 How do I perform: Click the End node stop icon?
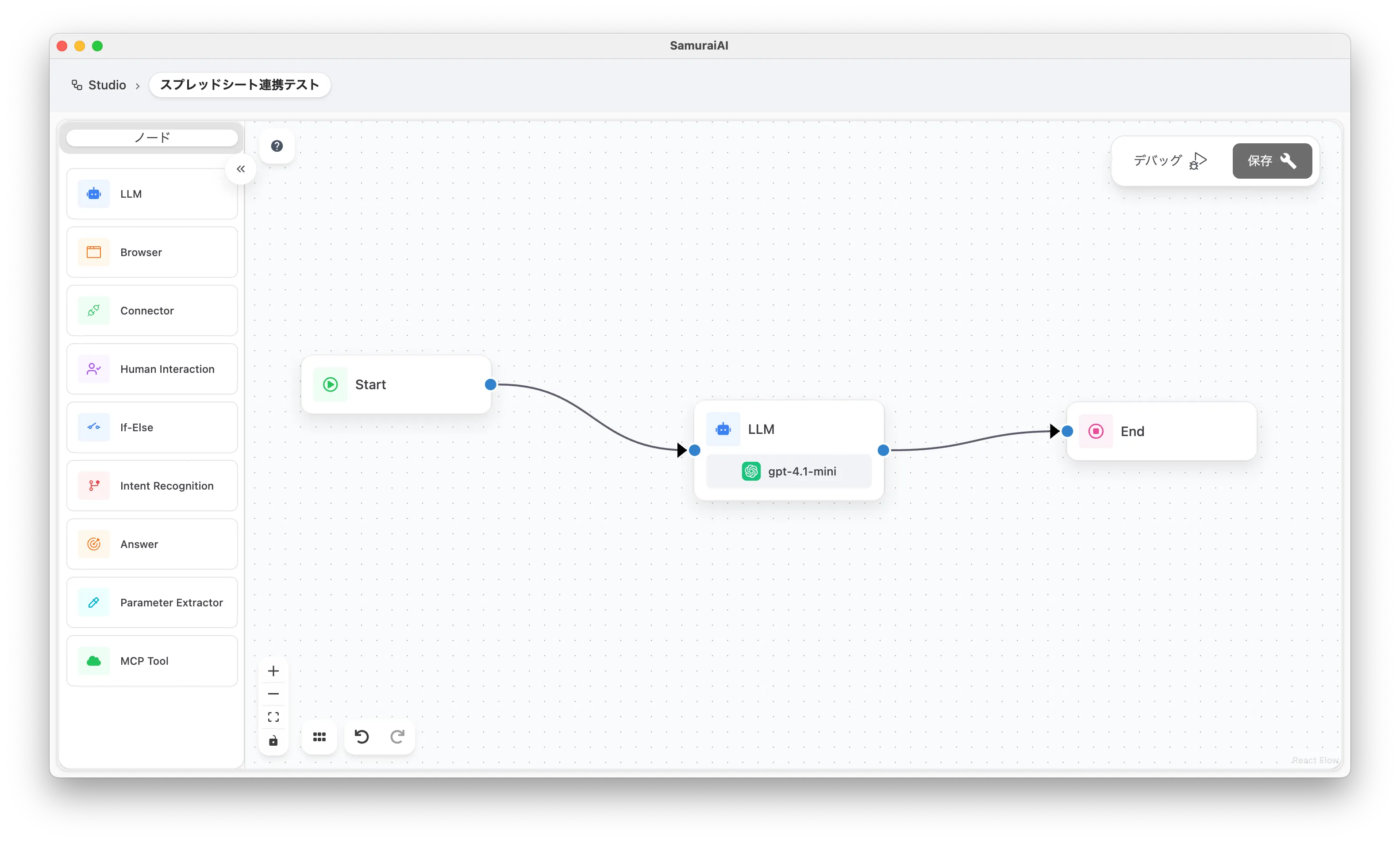tap(1096, 431)
